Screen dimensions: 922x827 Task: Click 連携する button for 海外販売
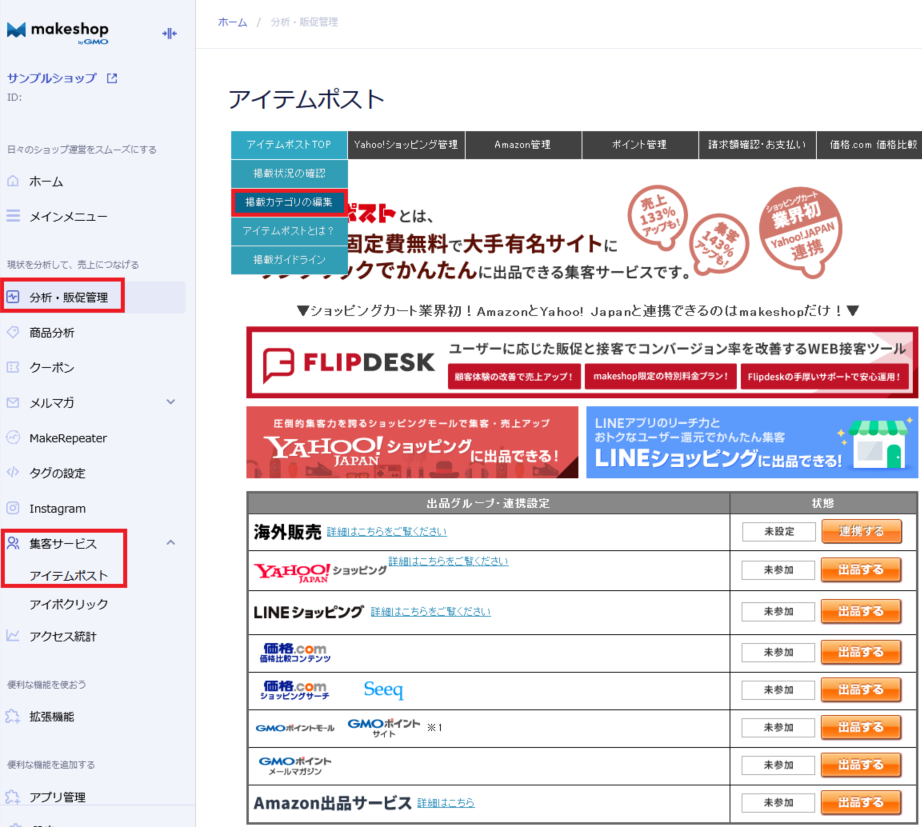(x=861, y=532)
